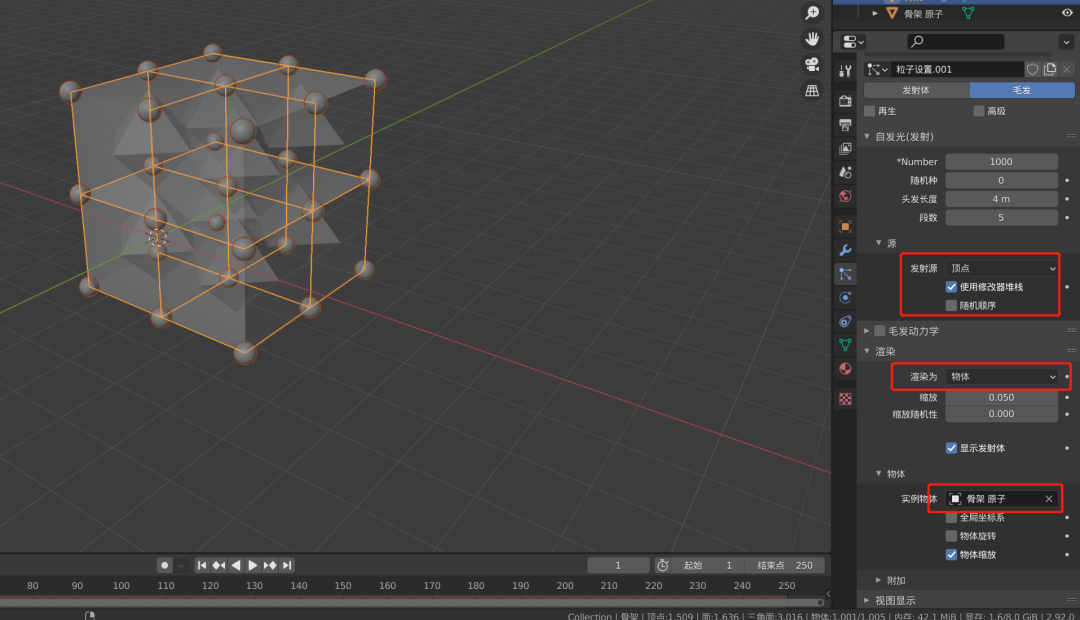Open the Render properties tab icon

pyautogui.click(x=845, y=101)
